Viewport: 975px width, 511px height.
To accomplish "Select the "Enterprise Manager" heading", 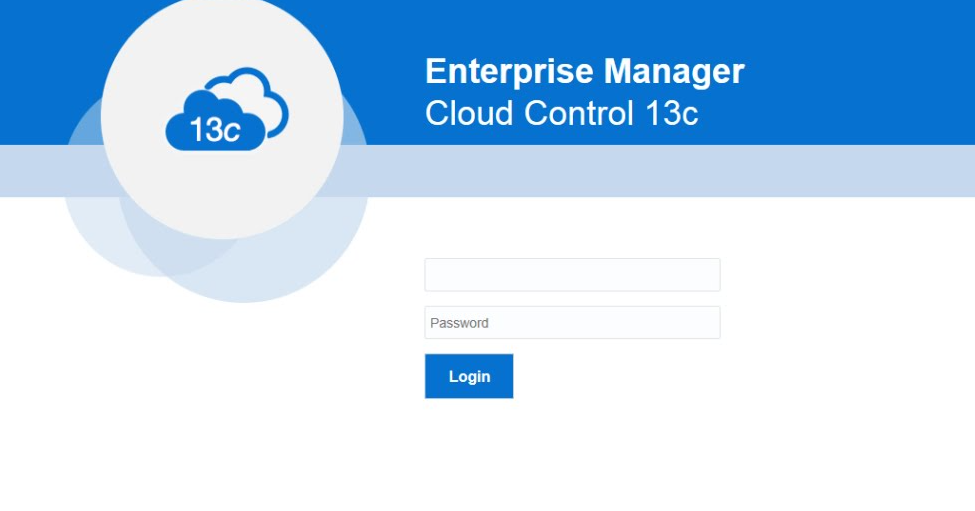I will (585, 71).
